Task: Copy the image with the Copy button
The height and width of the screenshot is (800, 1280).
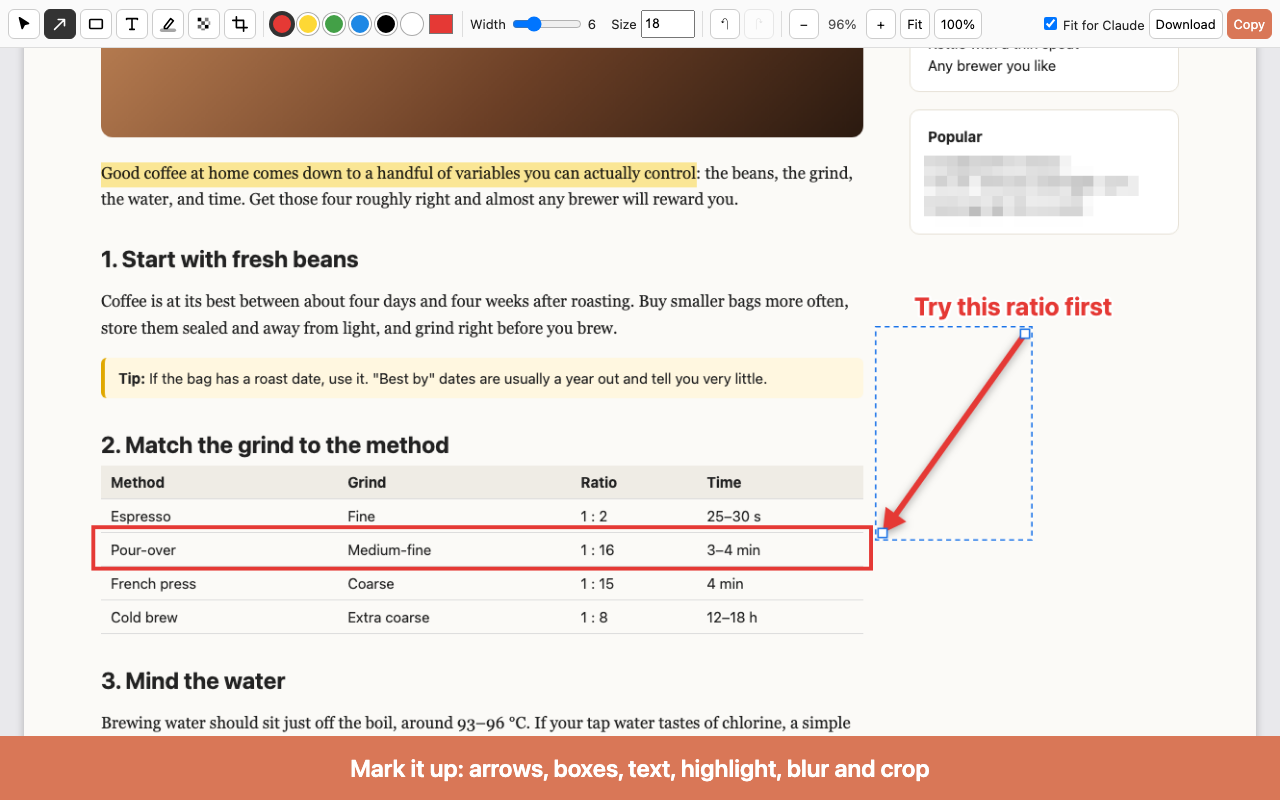Action: coord(1249,24)
